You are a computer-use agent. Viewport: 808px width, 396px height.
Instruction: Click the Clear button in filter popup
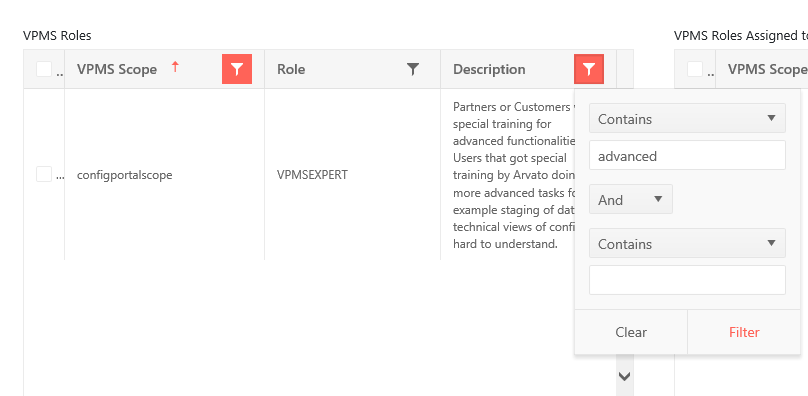pyautogui.click(x=631, y=332)
